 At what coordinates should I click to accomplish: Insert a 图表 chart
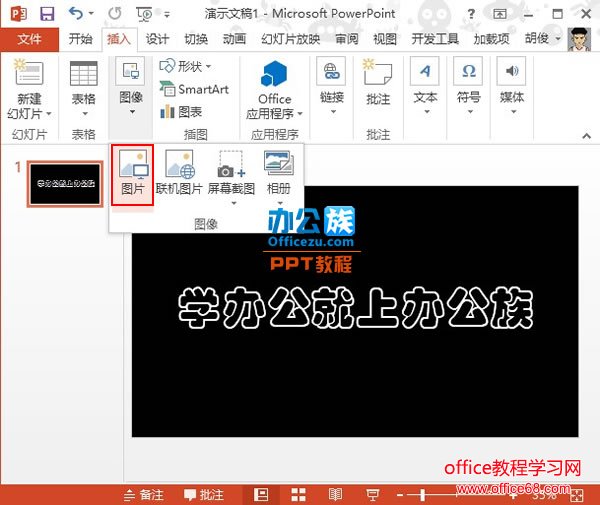pos(181,112)
